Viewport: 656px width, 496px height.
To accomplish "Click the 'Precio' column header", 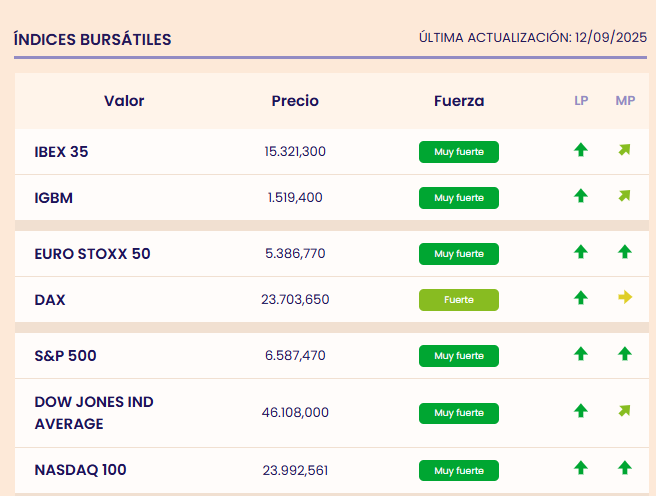I will tap(295, 101).
